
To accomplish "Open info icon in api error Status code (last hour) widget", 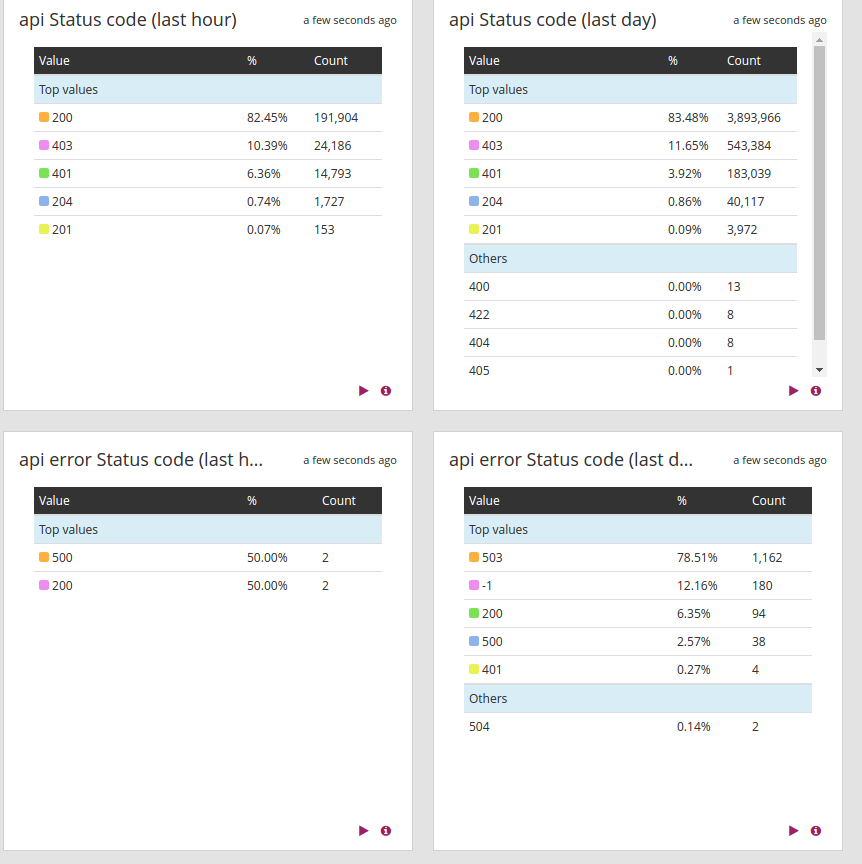I will click(x=386, y=831).
